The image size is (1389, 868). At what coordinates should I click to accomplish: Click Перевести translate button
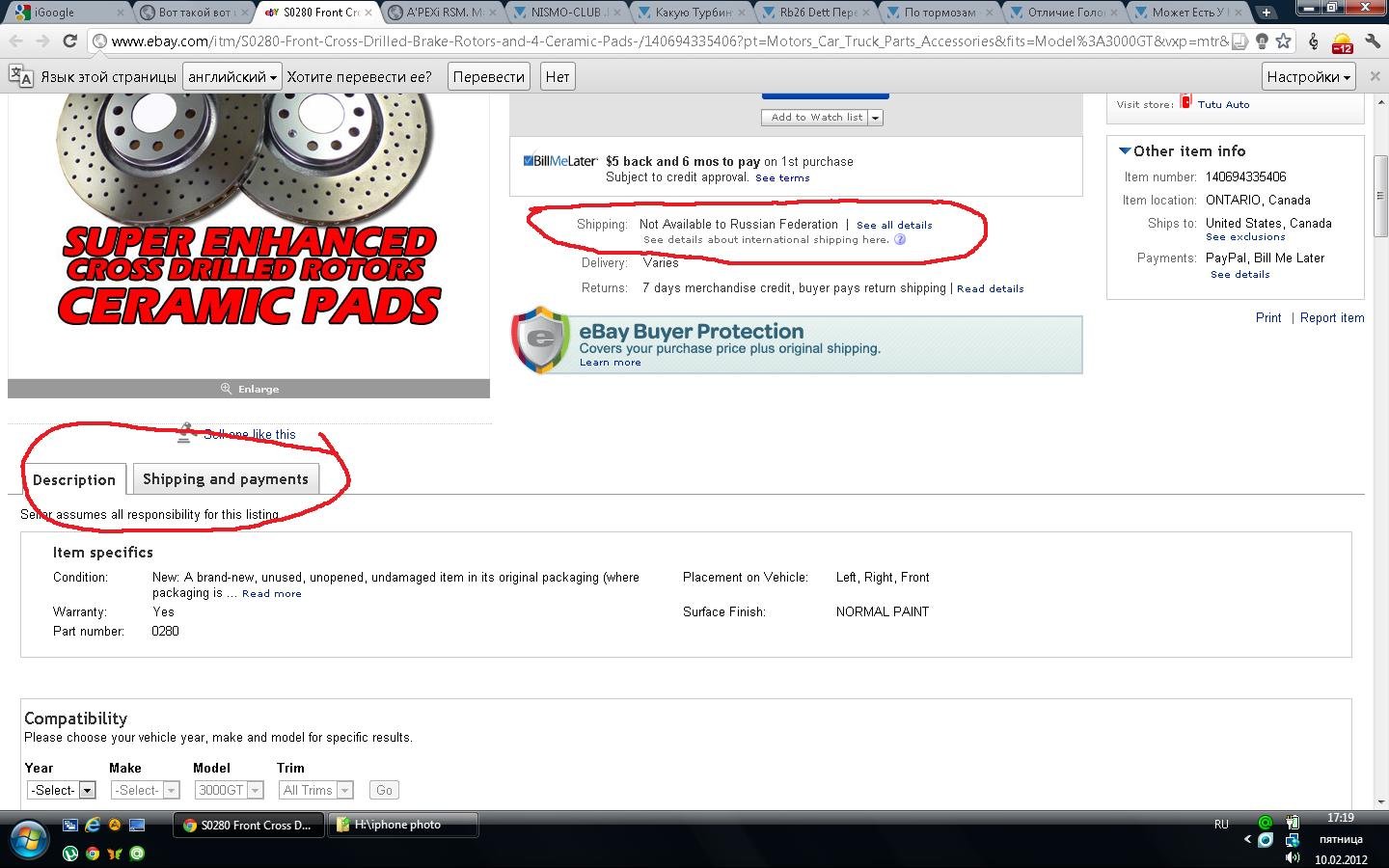(489, 76)
